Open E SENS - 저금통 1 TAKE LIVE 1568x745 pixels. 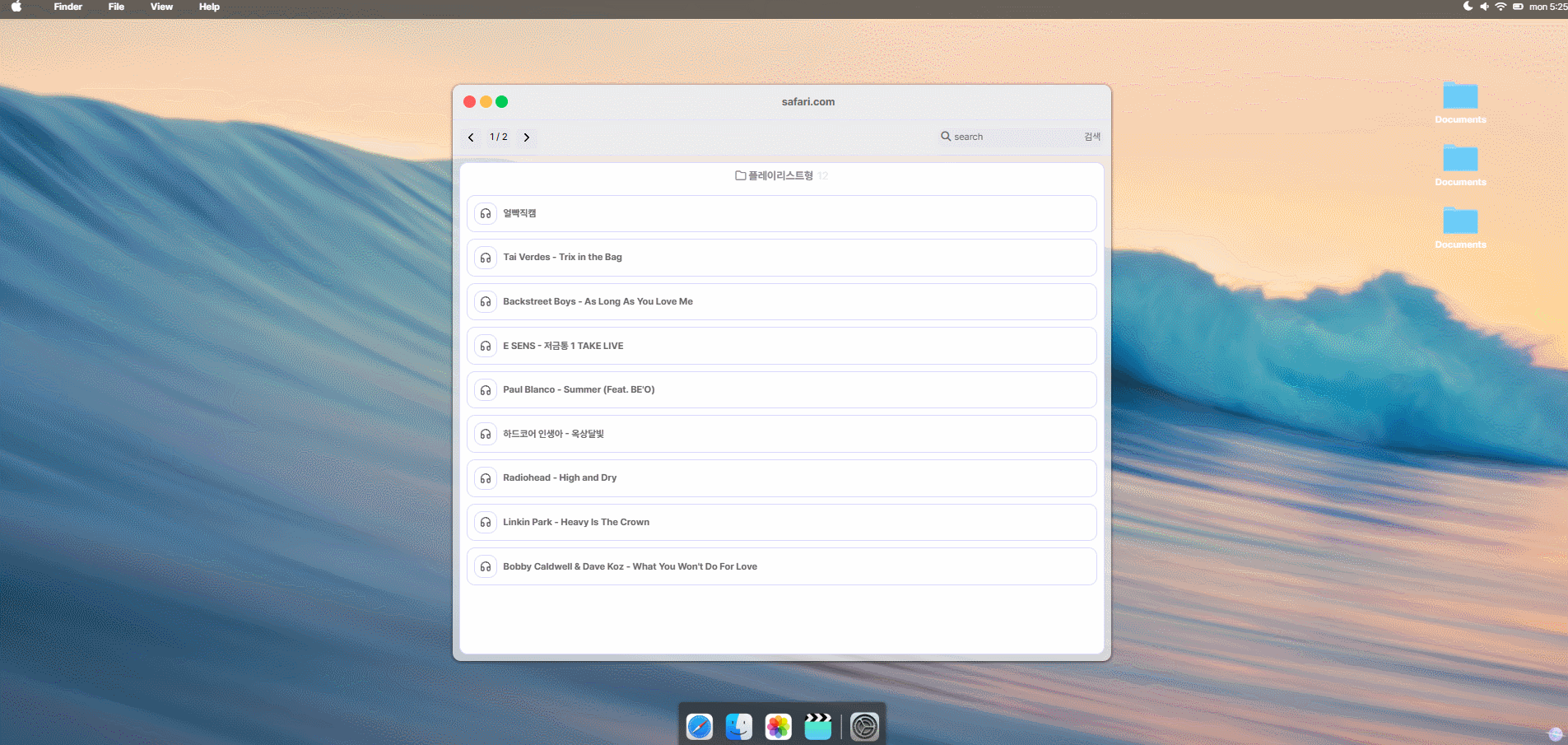pos(782,346)
